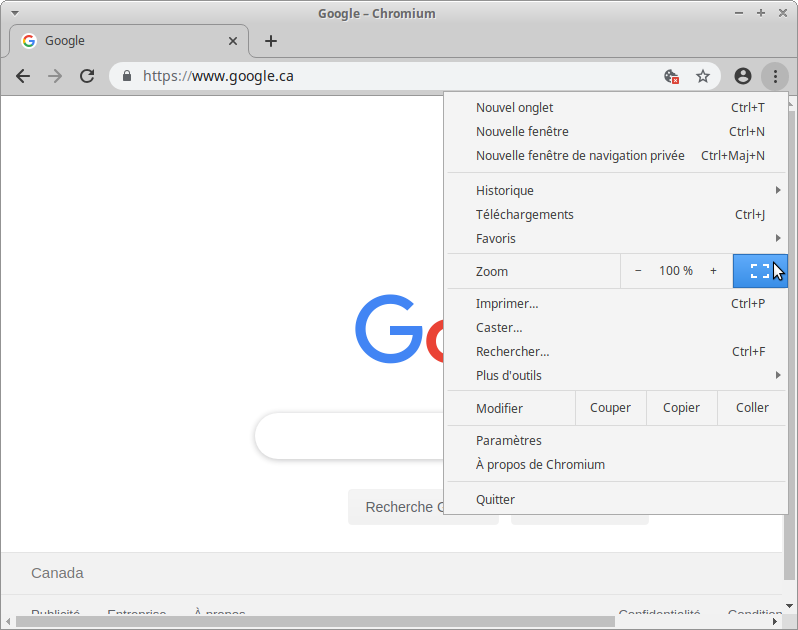The height and width of the screenshot is (630, 798).
Task: Open the user profile avatar icon
Action: [x=742, y=76]
